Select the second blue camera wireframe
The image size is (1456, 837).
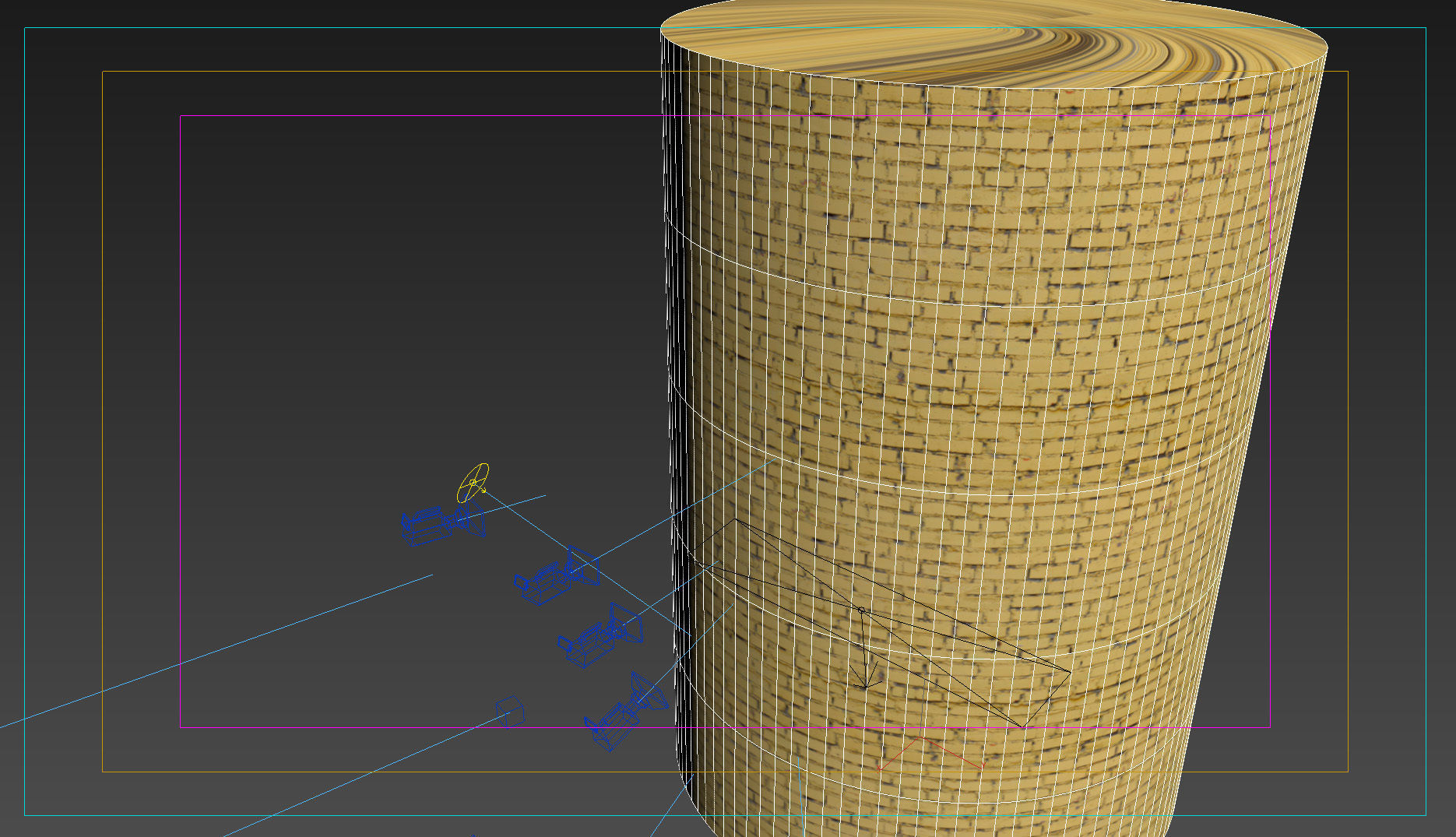pos(556,576)
